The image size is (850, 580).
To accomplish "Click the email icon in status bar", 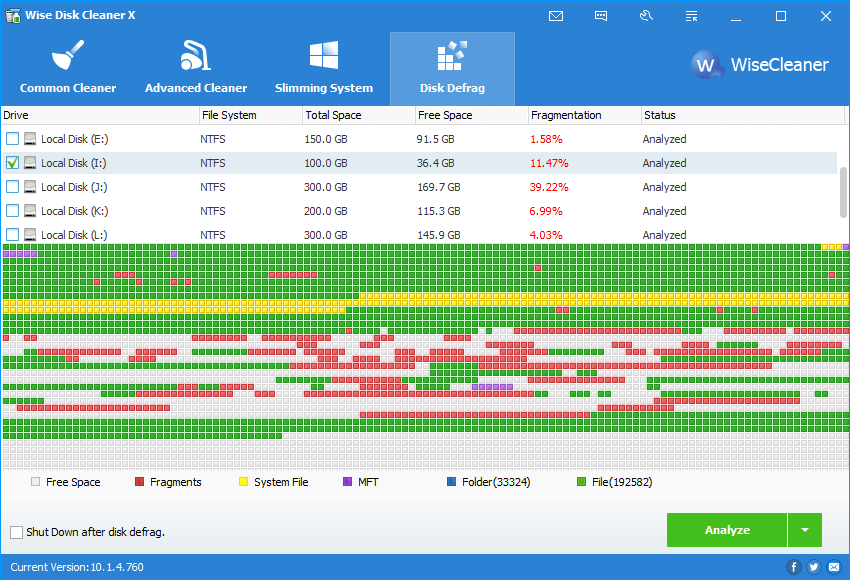I will (834, 567).
